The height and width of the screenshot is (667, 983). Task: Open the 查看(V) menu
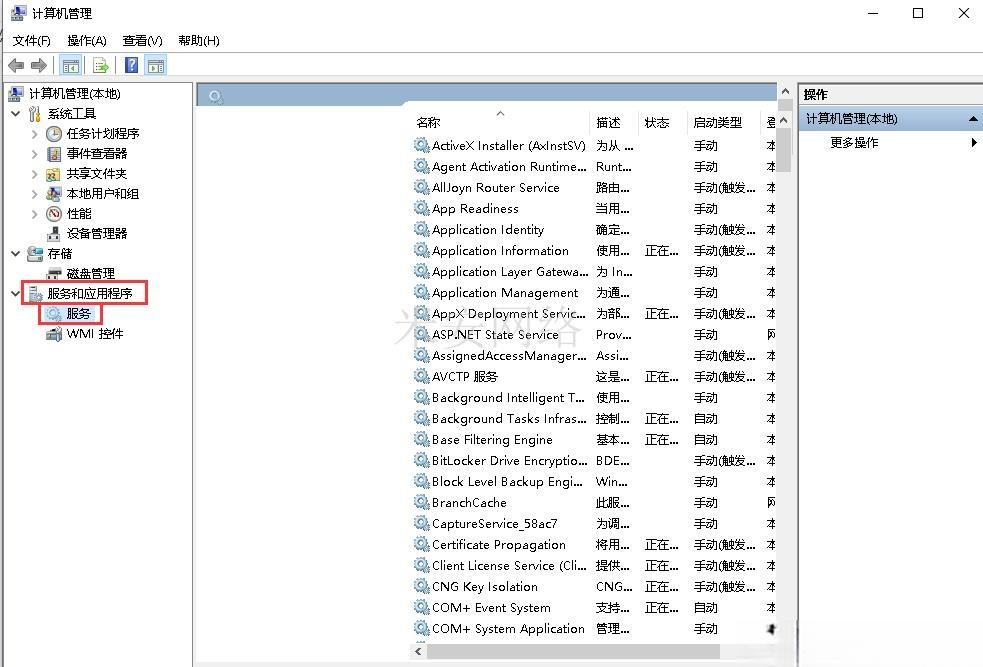[x=142, y=41]
